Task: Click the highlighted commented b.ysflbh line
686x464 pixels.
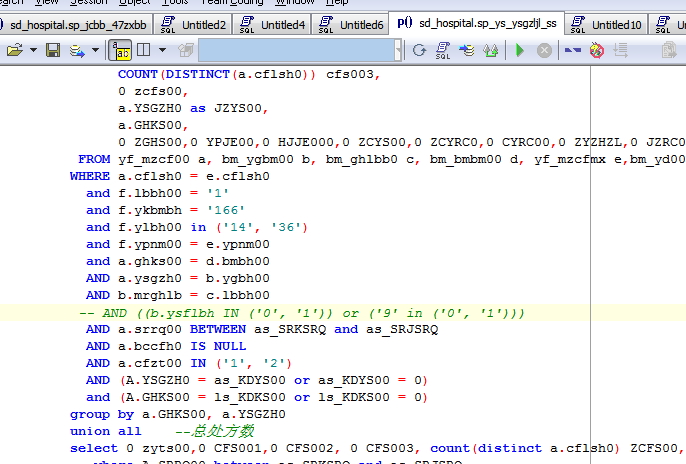Action: click(x=301, y=313)
